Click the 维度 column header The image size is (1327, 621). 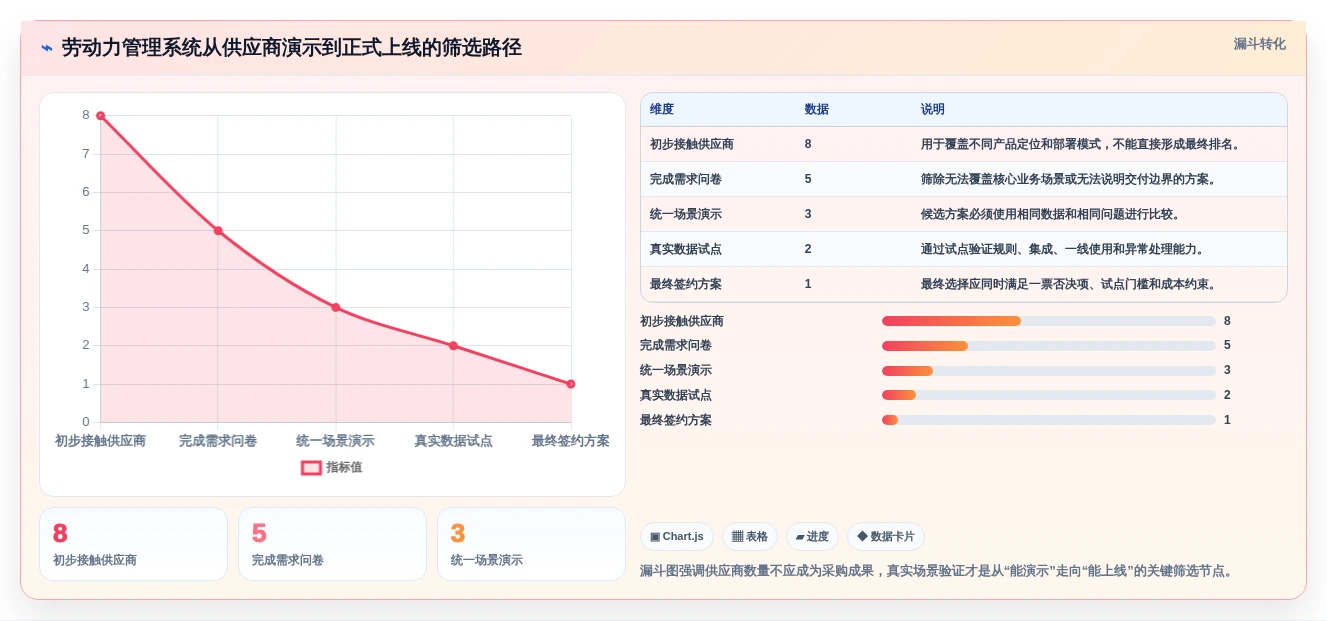[662, 109]
